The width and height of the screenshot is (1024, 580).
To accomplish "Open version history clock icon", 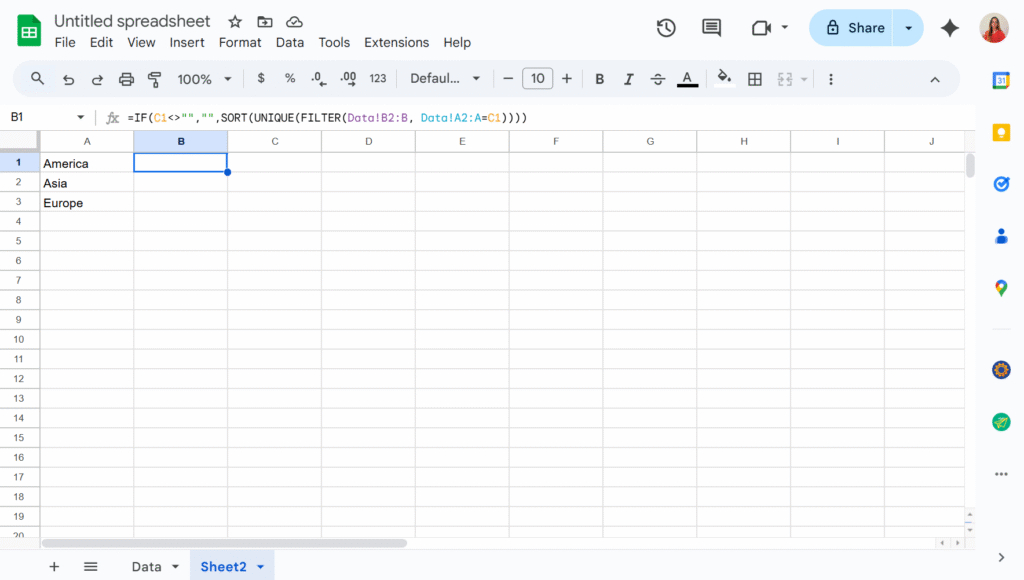I will 666,28.
